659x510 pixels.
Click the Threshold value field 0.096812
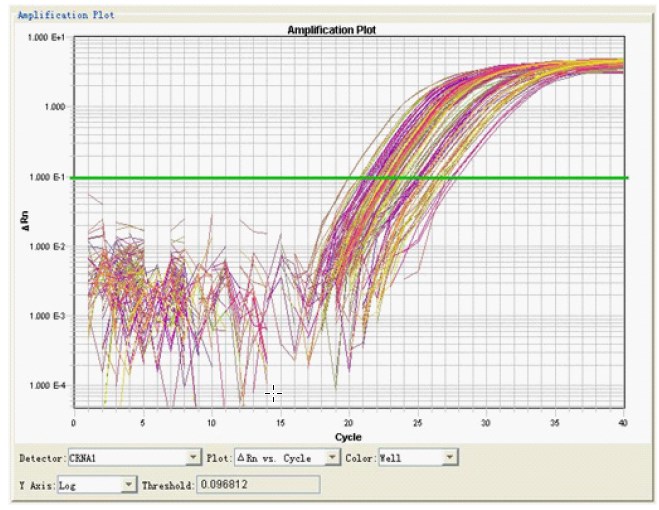tap(258, 485)
